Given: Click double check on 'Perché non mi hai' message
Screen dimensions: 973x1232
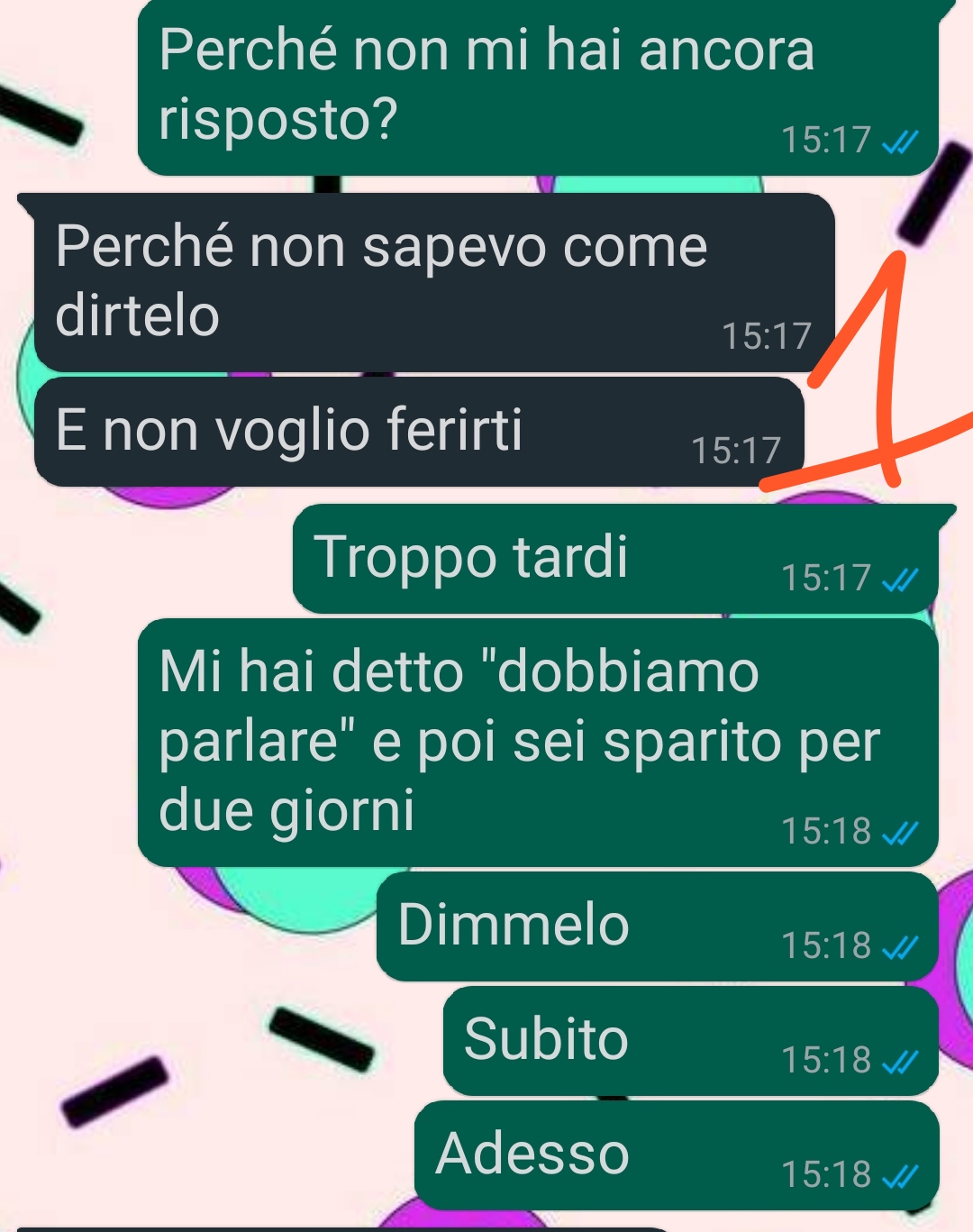Looking at the screenshot, I should point(900,141).
